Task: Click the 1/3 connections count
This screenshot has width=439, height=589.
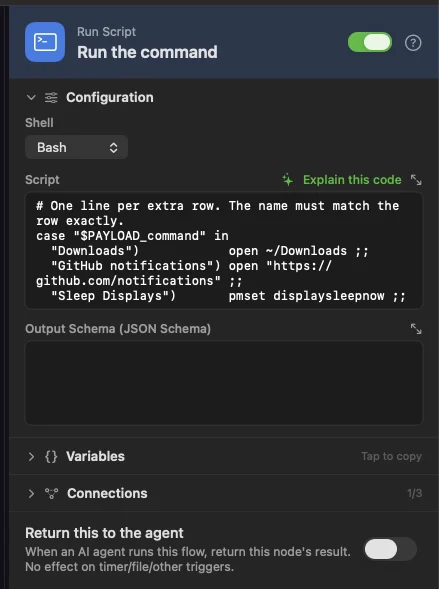Action: (x=415, y=493)
